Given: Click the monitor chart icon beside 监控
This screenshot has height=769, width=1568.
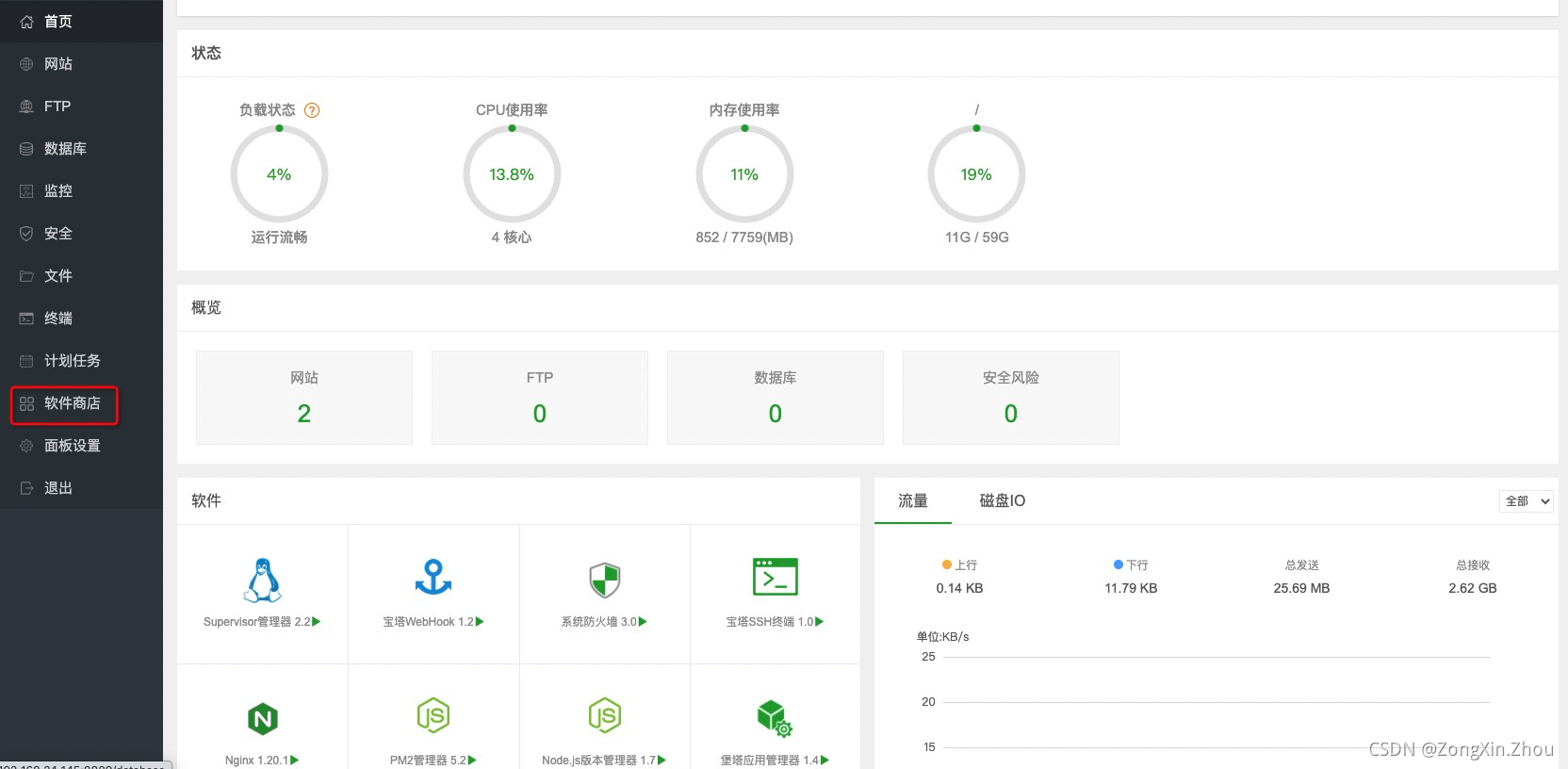Looking at the screenshot, I should [26, 191].
